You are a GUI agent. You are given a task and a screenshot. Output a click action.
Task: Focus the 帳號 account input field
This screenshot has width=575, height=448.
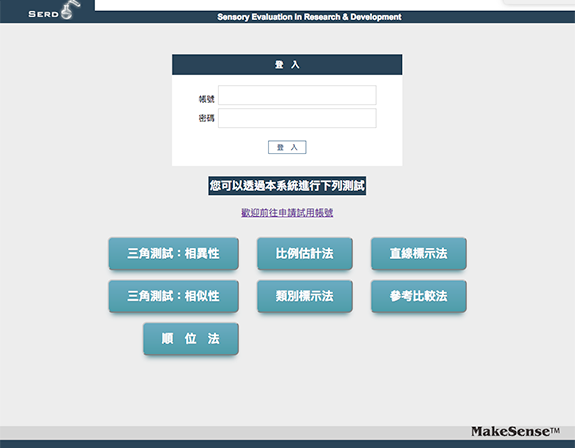(x=297, y=95)
